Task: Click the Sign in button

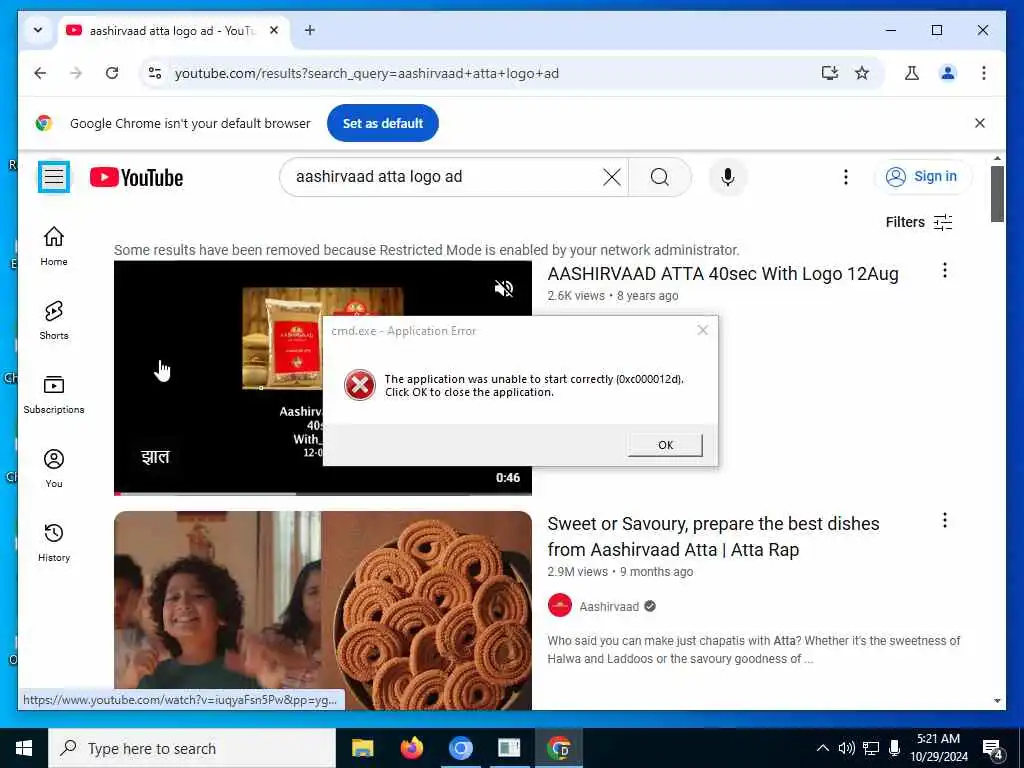Action: (922, 176)
